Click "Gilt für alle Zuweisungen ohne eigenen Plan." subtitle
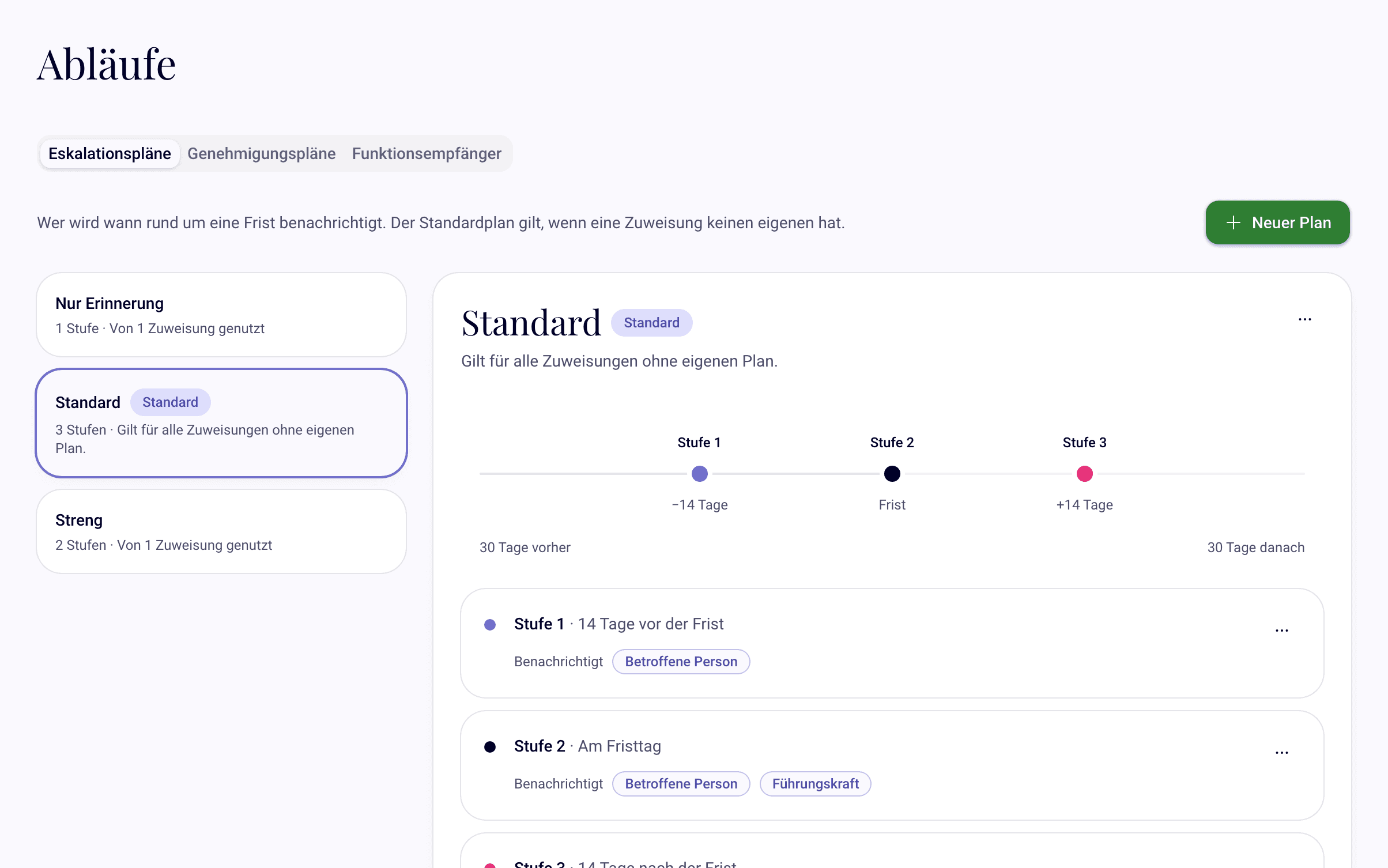The height and width of the screenshot is (868, 1388). pos(620,361)
